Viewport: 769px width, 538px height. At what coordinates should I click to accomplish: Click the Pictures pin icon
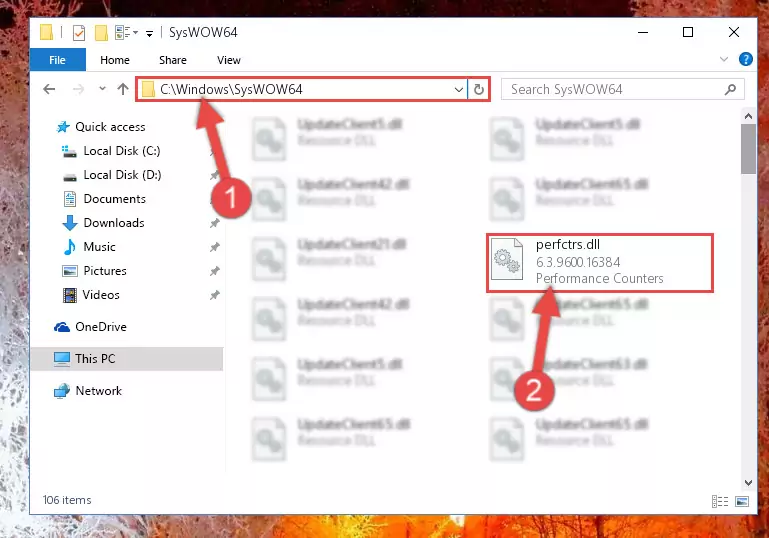(x=214, y=271)
